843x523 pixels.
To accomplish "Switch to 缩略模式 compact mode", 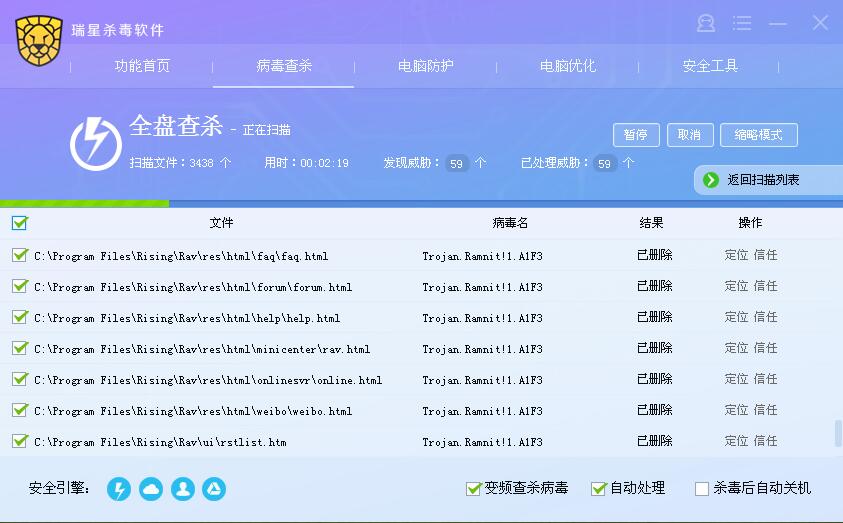I will (x=759, y=134).
